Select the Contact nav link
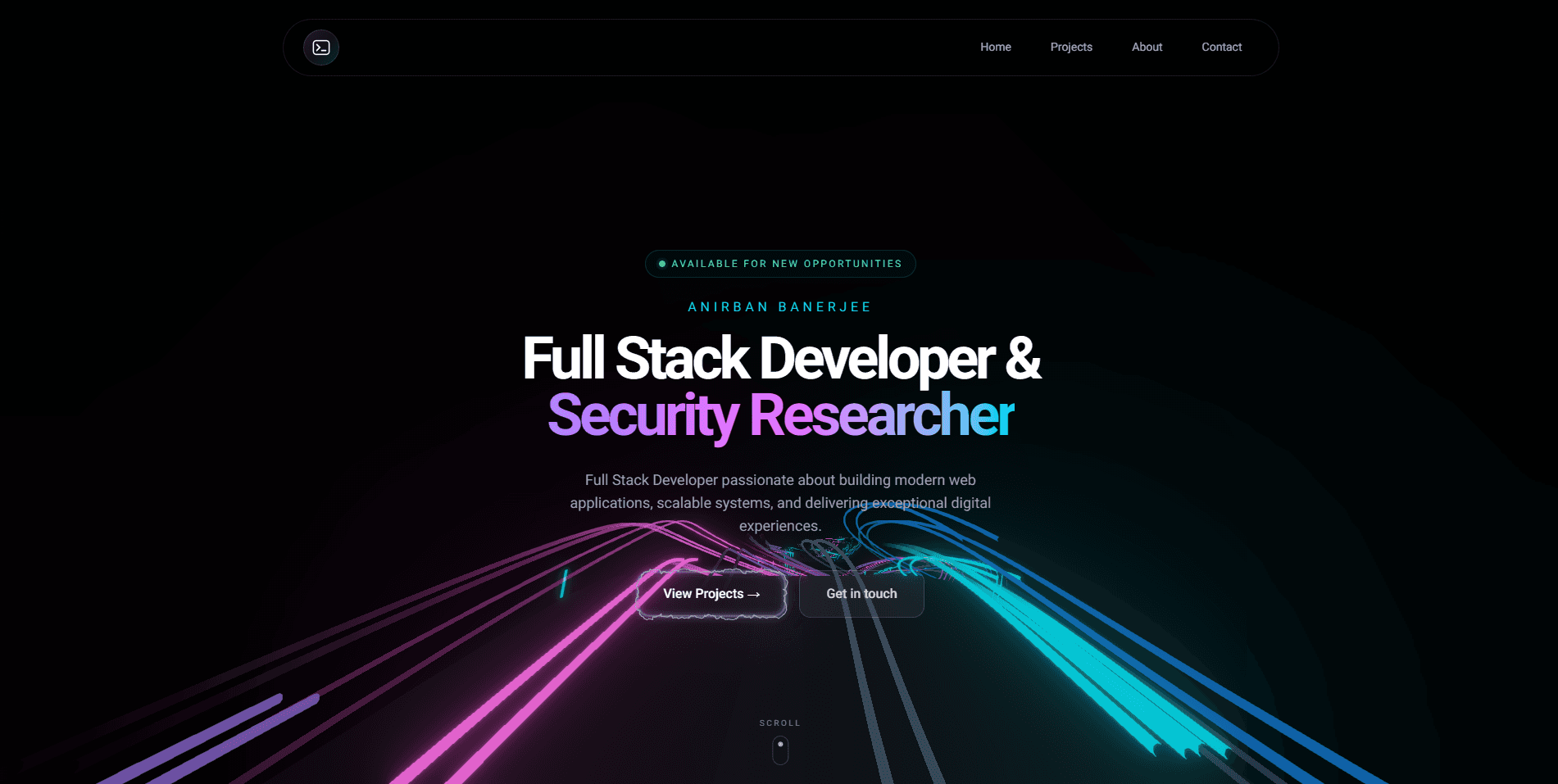Viewport: 1558px width, 784px height. [x=1221, y=47]
